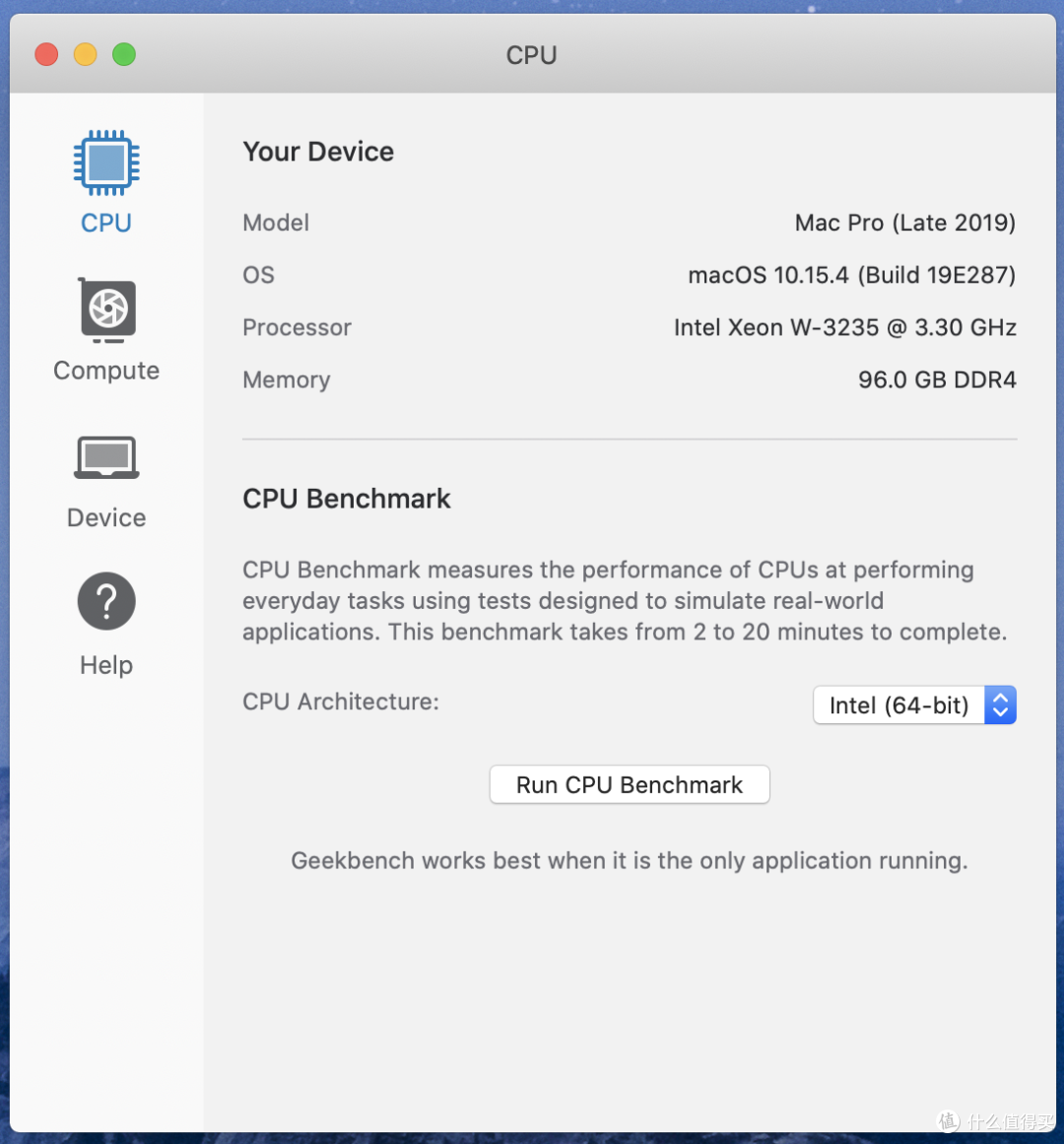Screen dimensions: 1064x1144
Task: Maximize the window with green button
Action: pyautogui.click(x=124, y=55)
